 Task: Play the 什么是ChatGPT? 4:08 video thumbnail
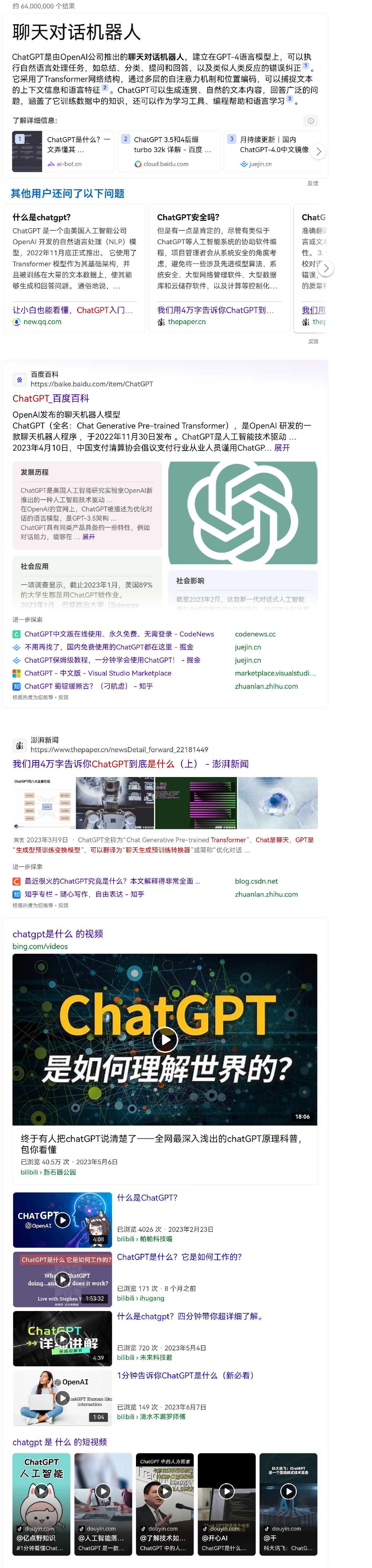point(63,1220)
